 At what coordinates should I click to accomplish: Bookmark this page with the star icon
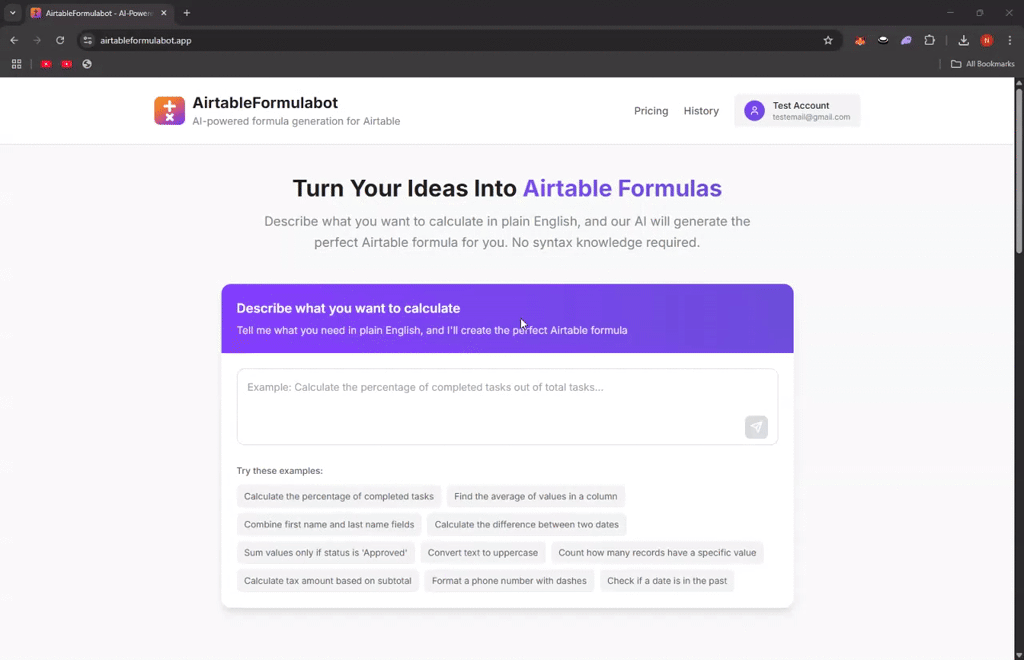click(x=828, y=40)
